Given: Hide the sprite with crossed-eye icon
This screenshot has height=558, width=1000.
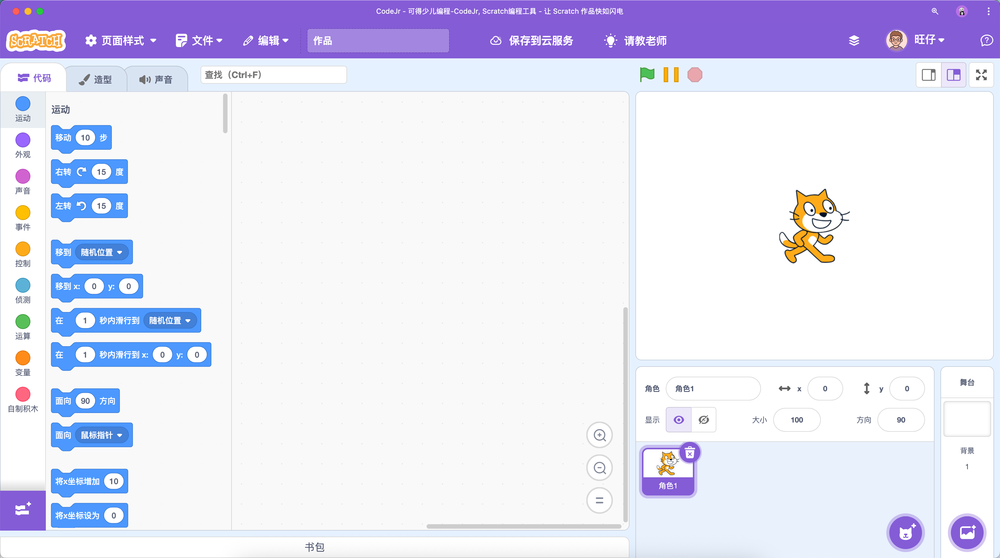Looking at the screenshot, I should [x=704, y=420].
